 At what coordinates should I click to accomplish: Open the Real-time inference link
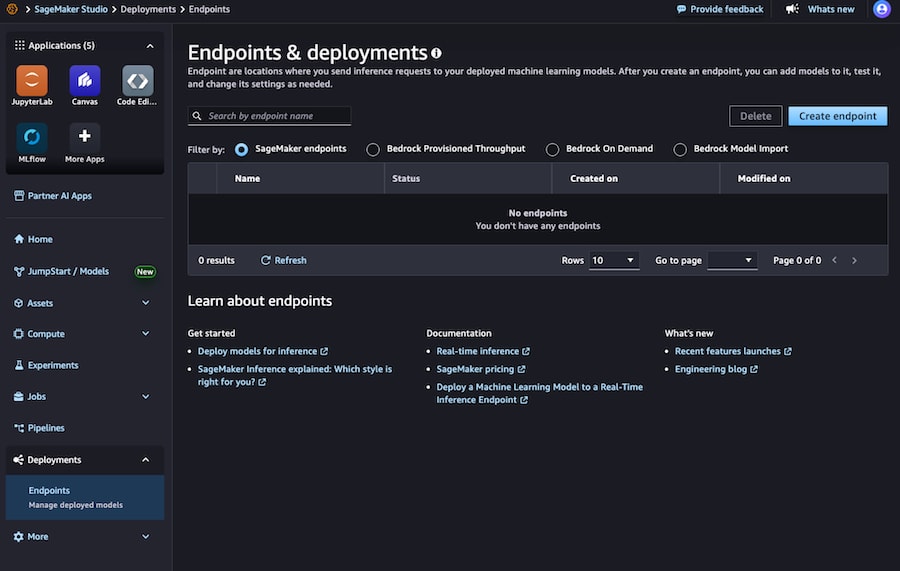click(483, 351)
